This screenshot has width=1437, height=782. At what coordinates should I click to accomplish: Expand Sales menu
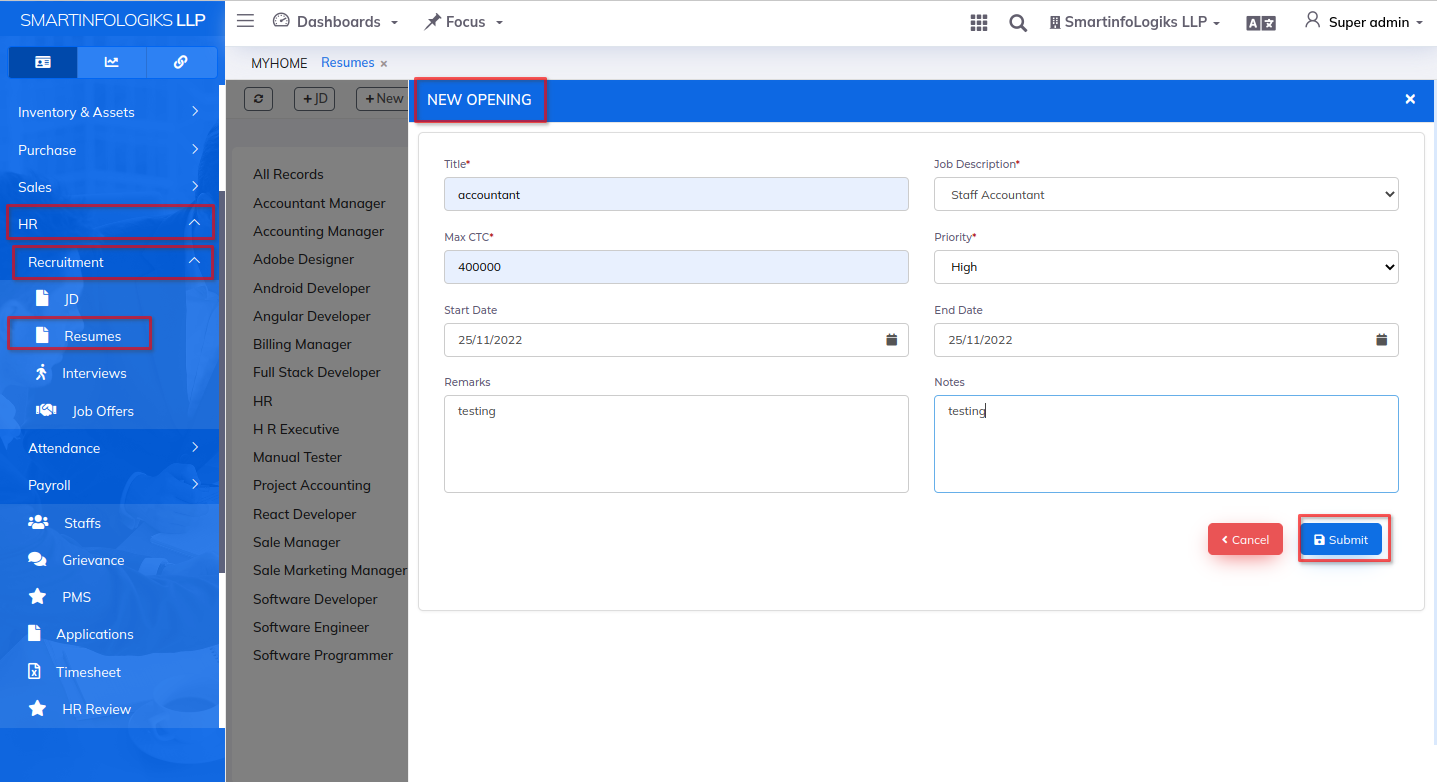click(x=109, y=187)
